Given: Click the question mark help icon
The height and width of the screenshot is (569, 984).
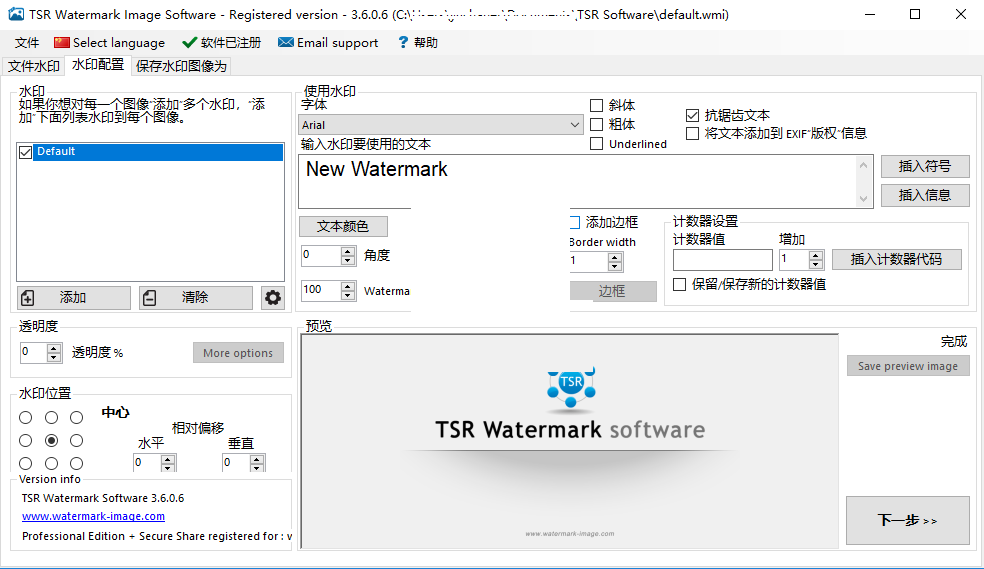Looking at the screenshot, I should click(403, 43).
